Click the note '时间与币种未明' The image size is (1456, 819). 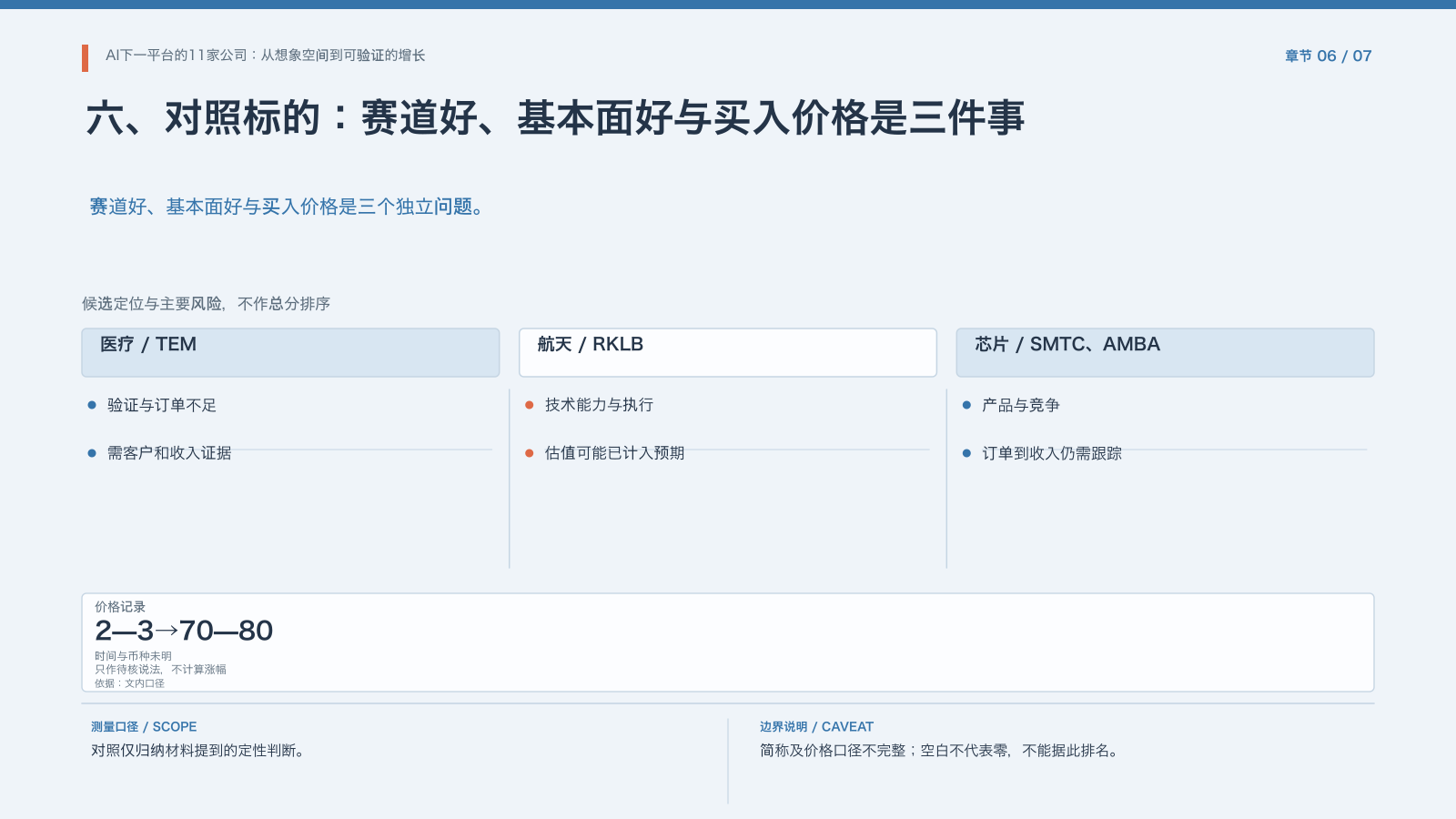coord(133,656)
